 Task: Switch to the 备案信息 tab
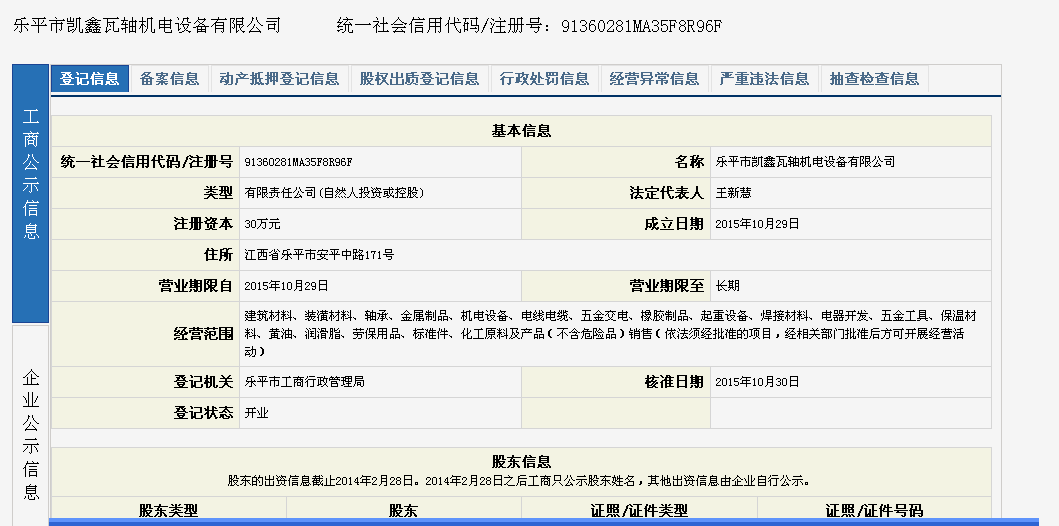(169, 79)
